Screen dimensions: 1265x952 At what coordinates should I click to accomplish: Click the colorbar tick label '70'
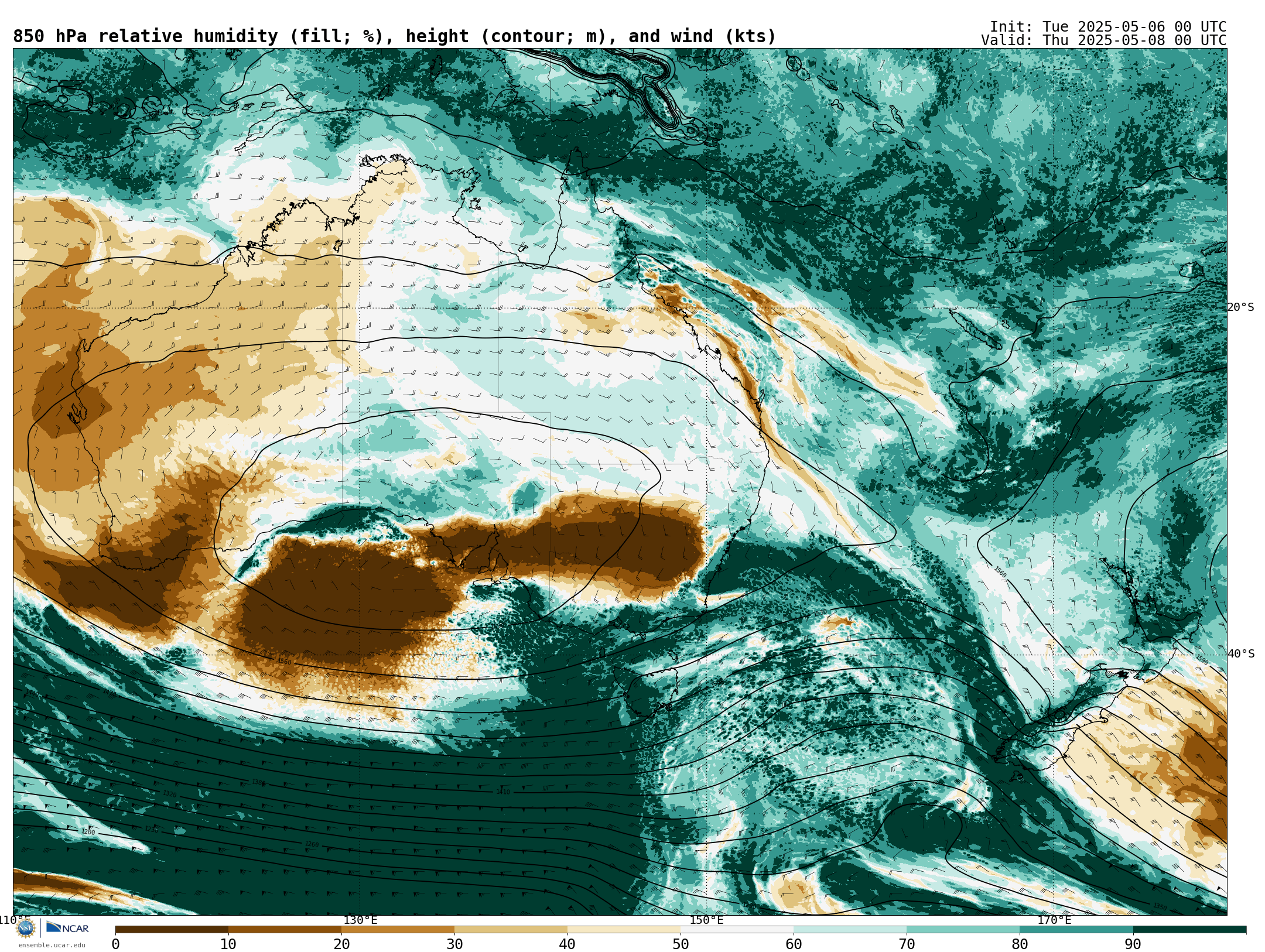point(907,944)
